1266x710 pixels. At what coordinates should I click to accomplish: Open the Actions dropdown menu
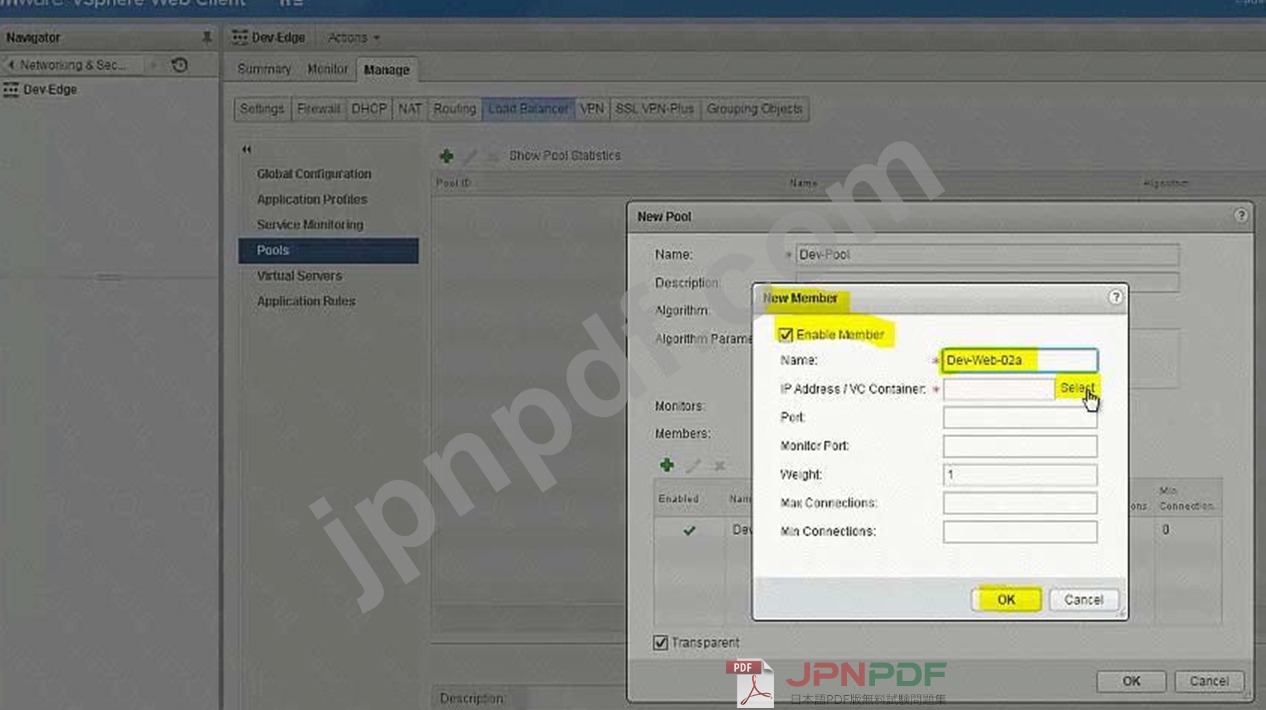[354, 38]
